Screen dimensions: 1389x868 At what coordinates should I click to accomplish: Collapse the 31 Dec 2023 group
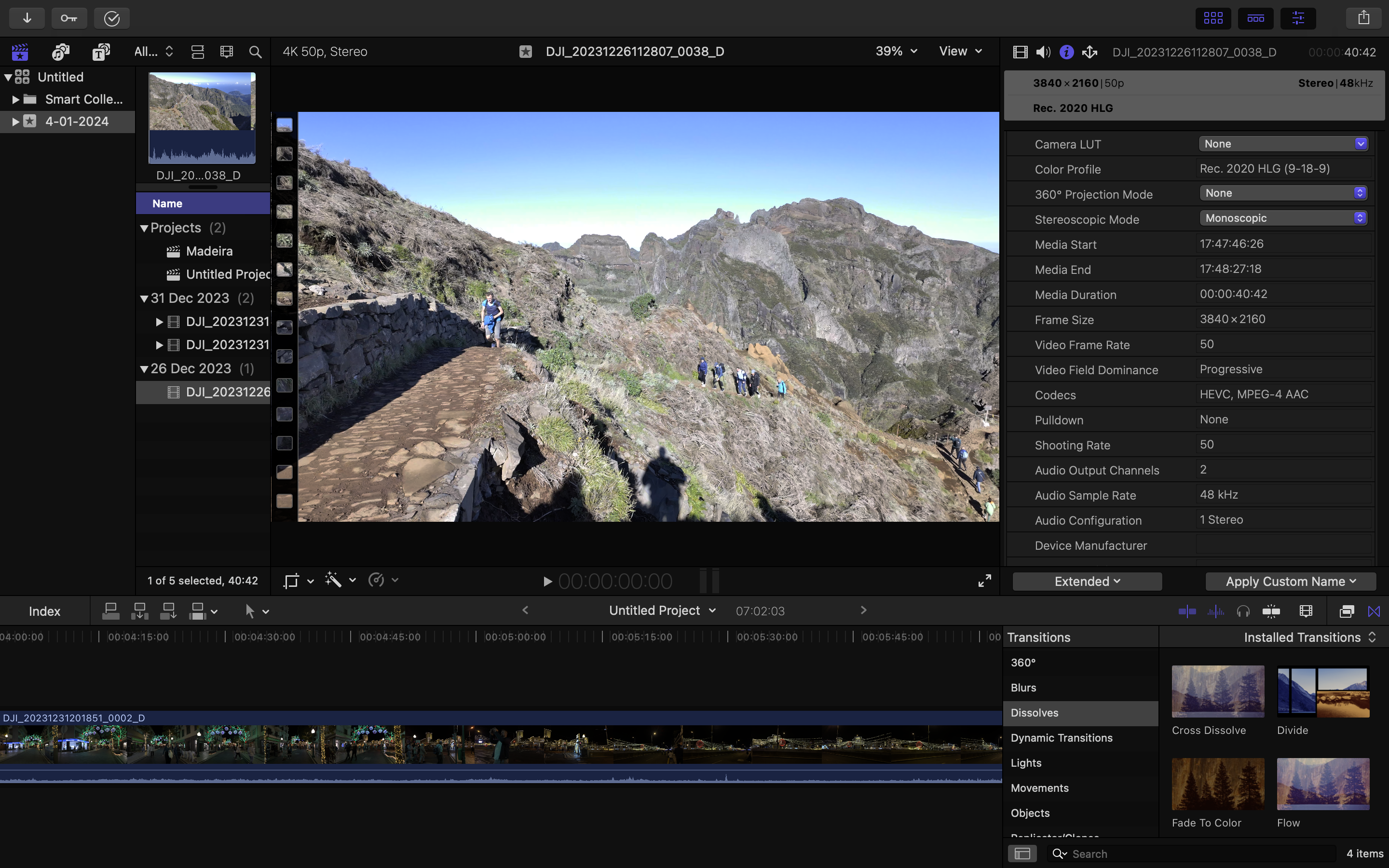pyautogui.click(x=144, y=298)
